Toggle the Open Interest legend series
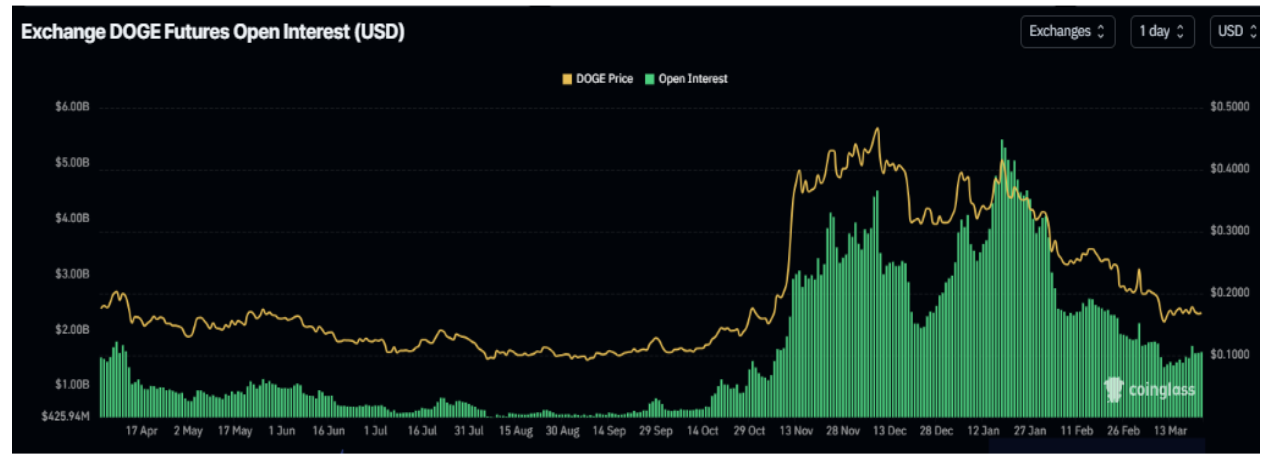The width and height of the screenshot is (1266, 460). point(686,79)
